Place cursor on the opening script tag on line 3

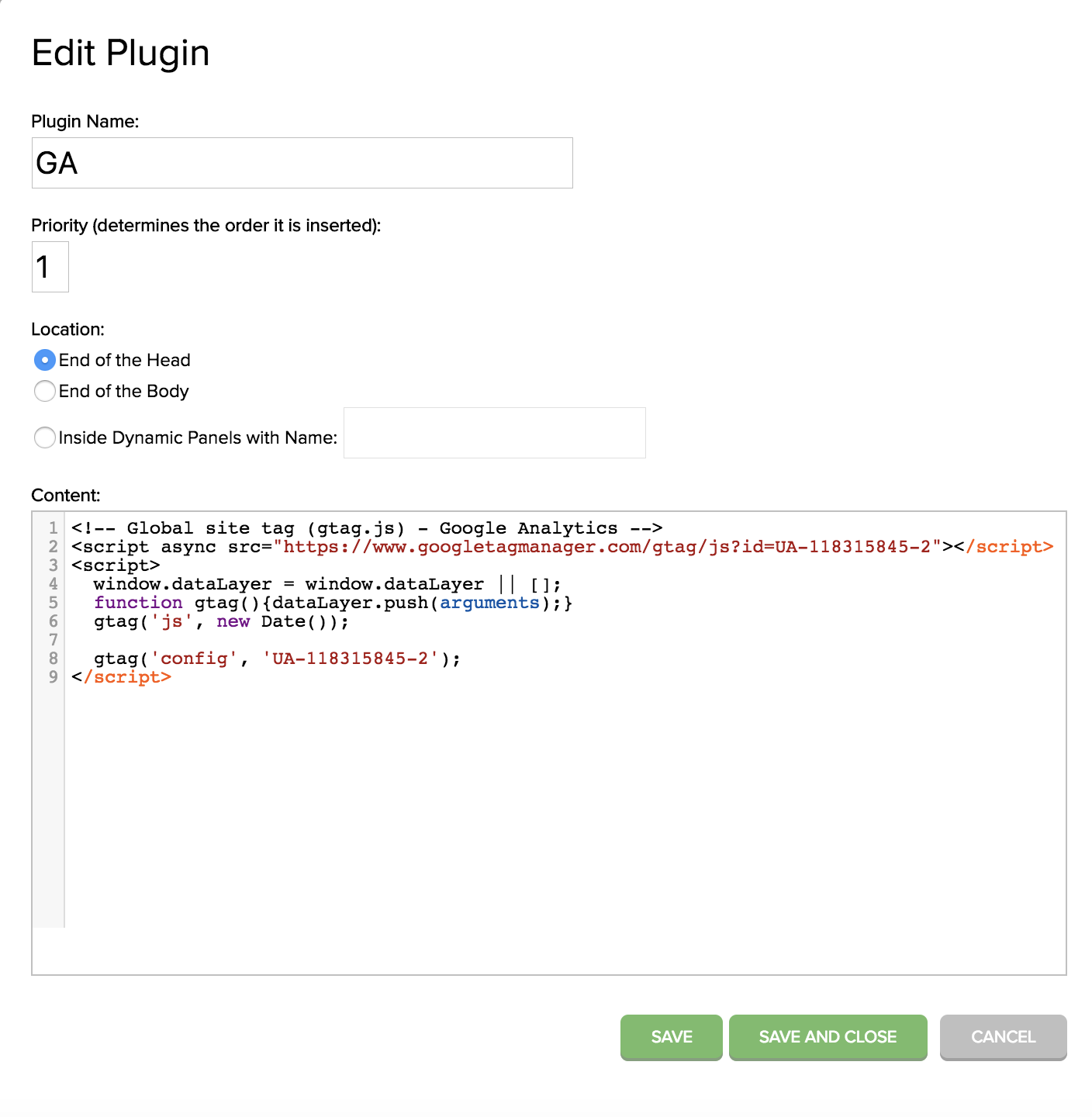[116, 565]
